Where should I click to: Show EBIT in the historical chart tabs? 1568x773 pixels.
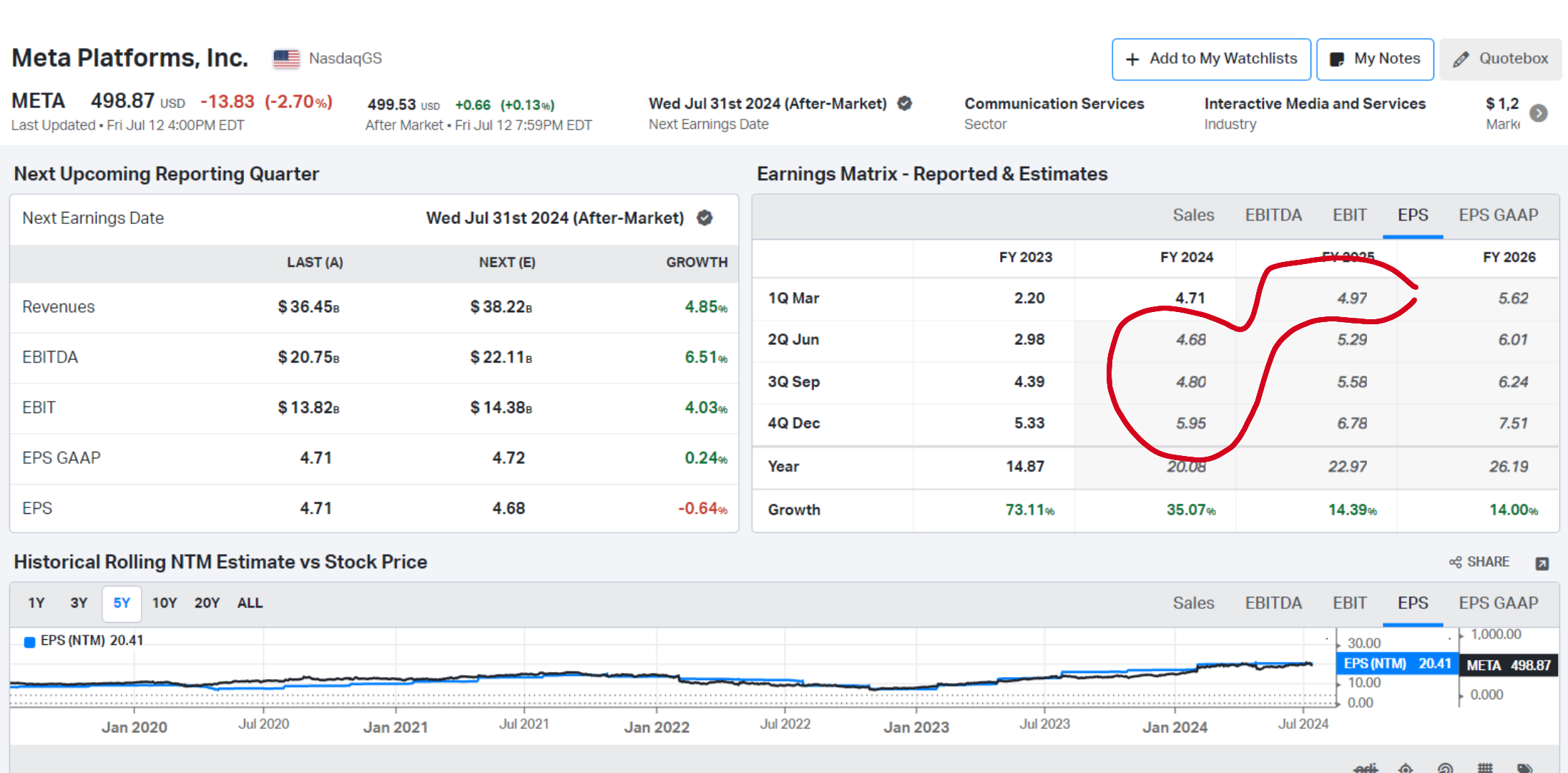tap(1350, 603)
